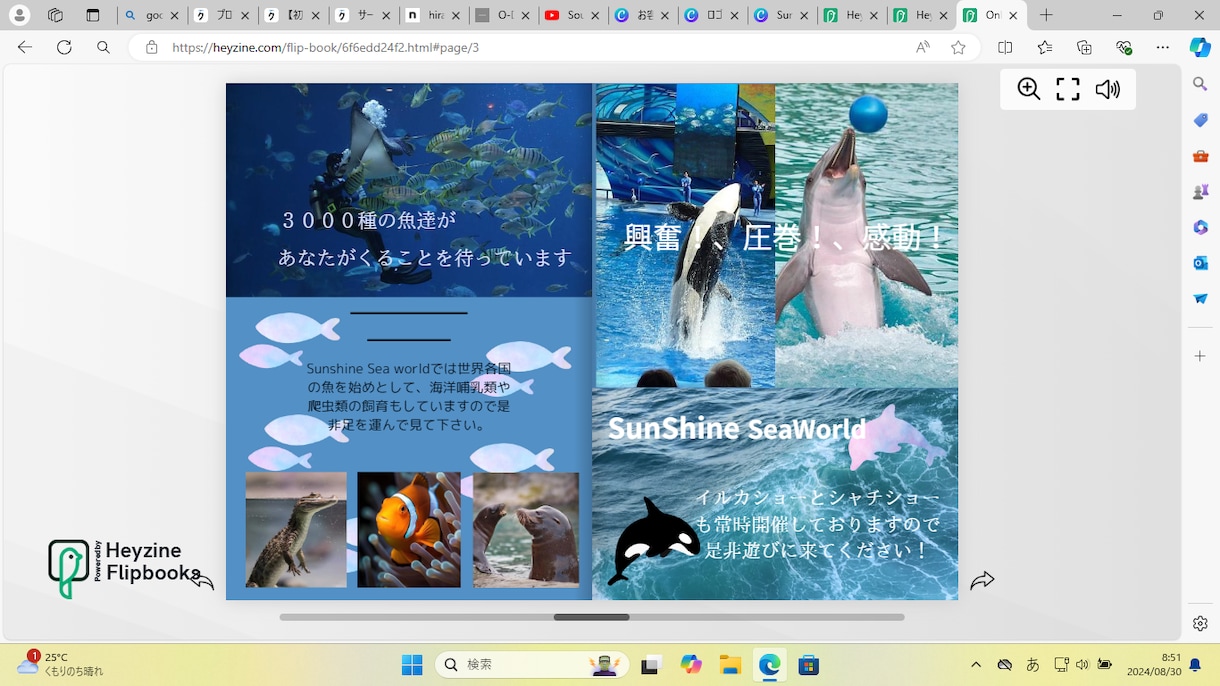The height and width of the screenshot is (686, 1220).
Task: Open a new browser tab
Action: click(1046, 16)
